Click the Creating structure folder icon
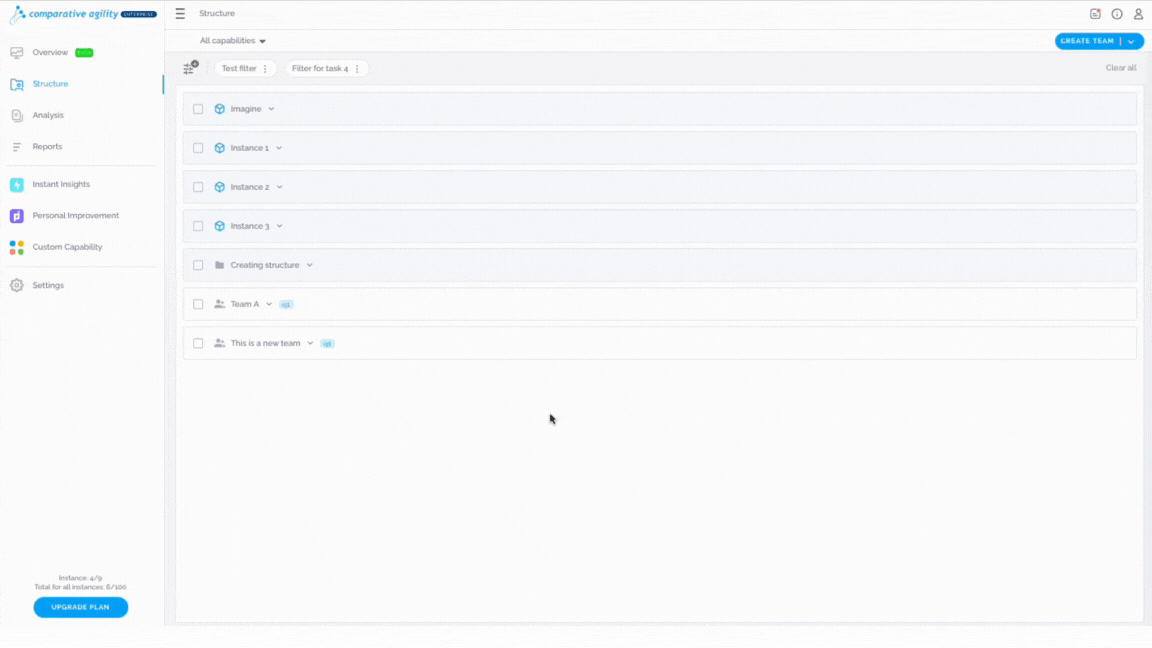Image resolution: width=1152 pixels, height=648 pixels. 219,264
